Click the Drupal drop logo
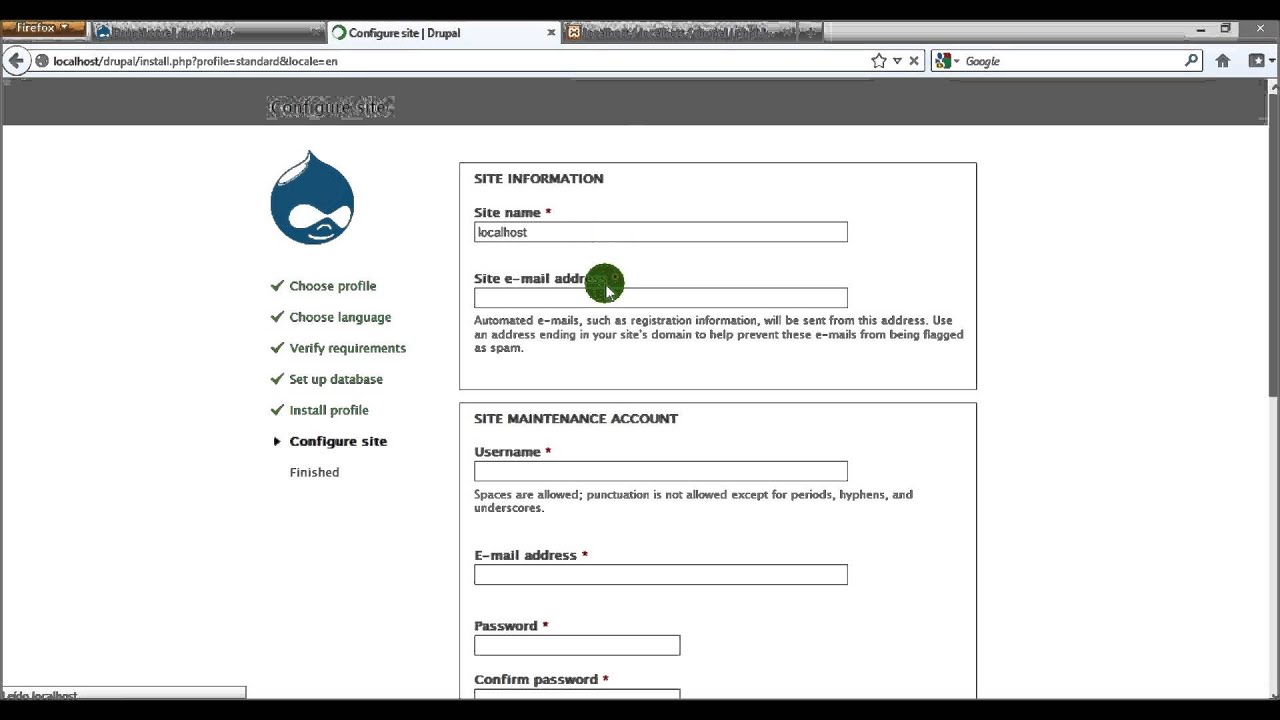 [312, 197]
